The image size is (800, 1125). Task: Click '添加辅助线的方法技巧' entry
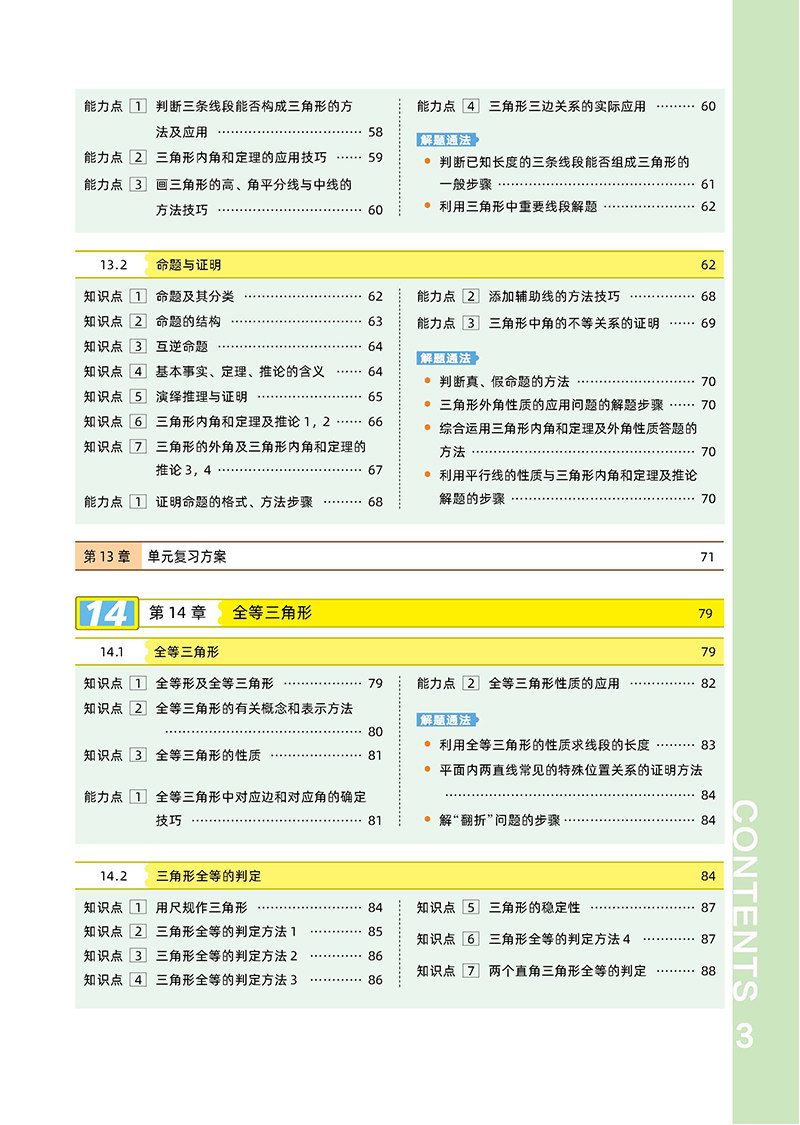click(554, 296)
